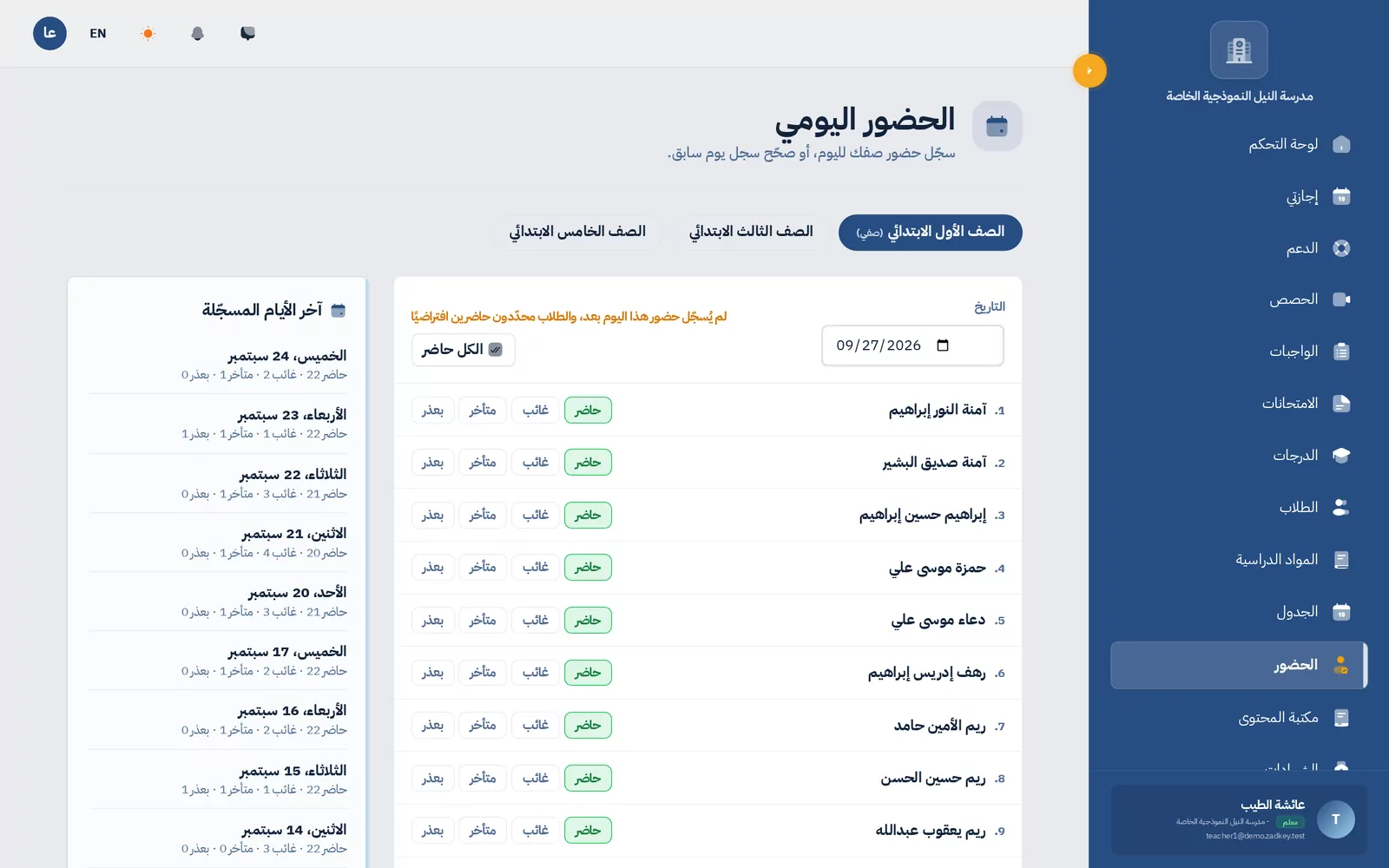Open recorded day الأربعاء، 23 سبتمبر
Screen dimensions: 1389x868
[x=217, y=424]
